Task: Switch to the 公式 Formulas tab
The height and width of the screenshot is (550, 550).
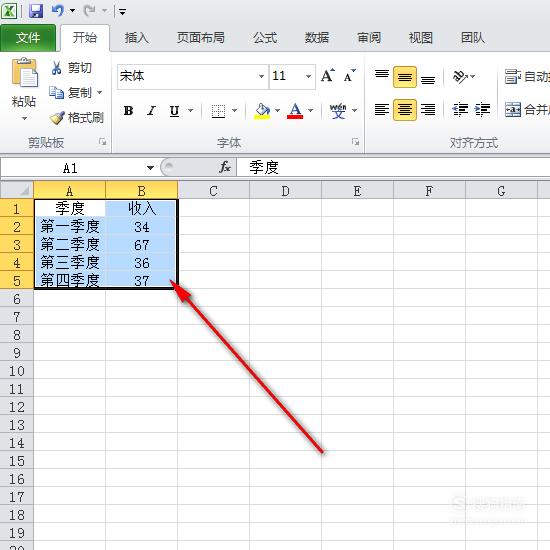Action: (265, 38)
